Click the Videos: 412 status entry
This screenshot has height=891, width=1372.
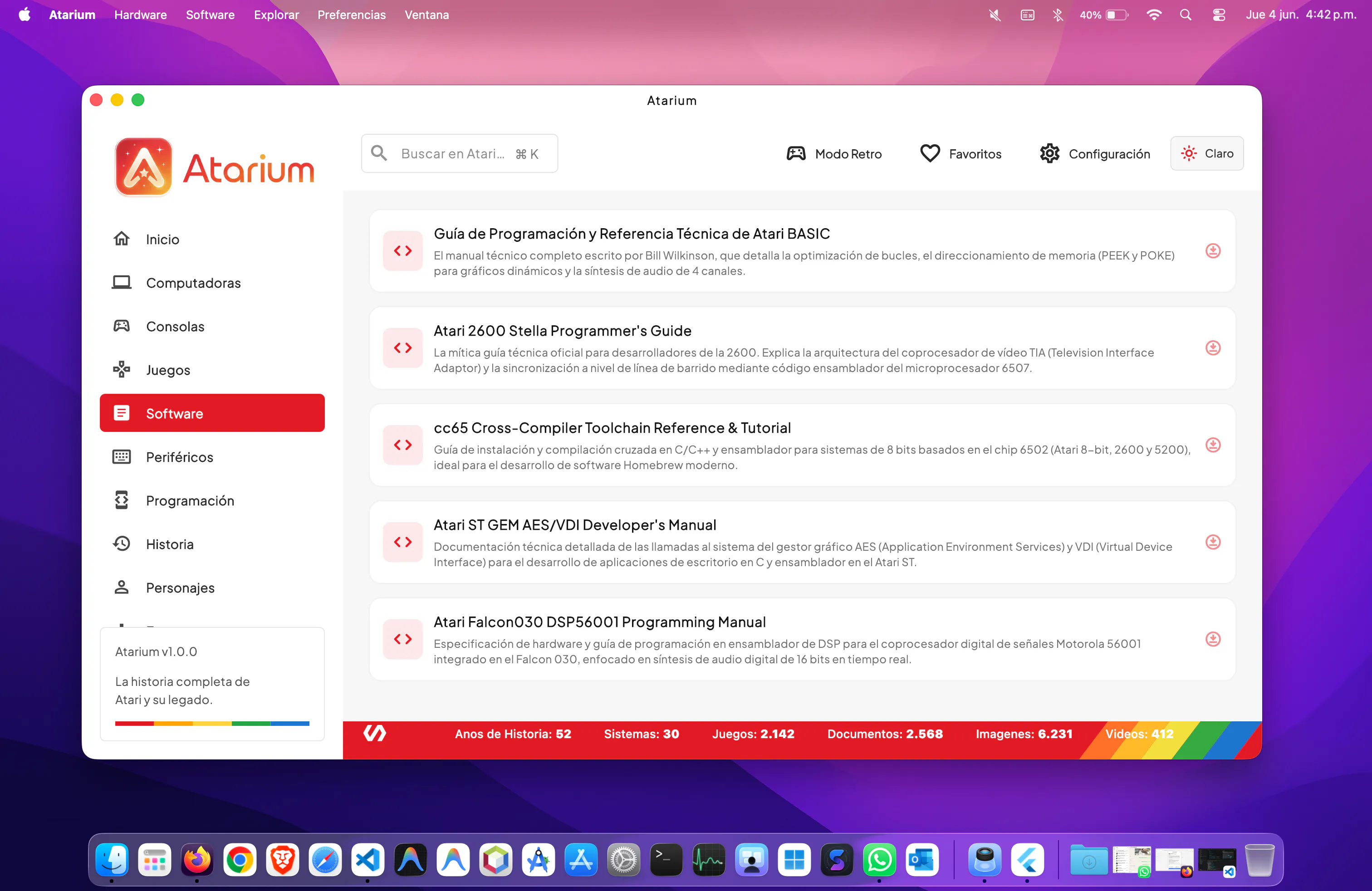pos(1139,734)
